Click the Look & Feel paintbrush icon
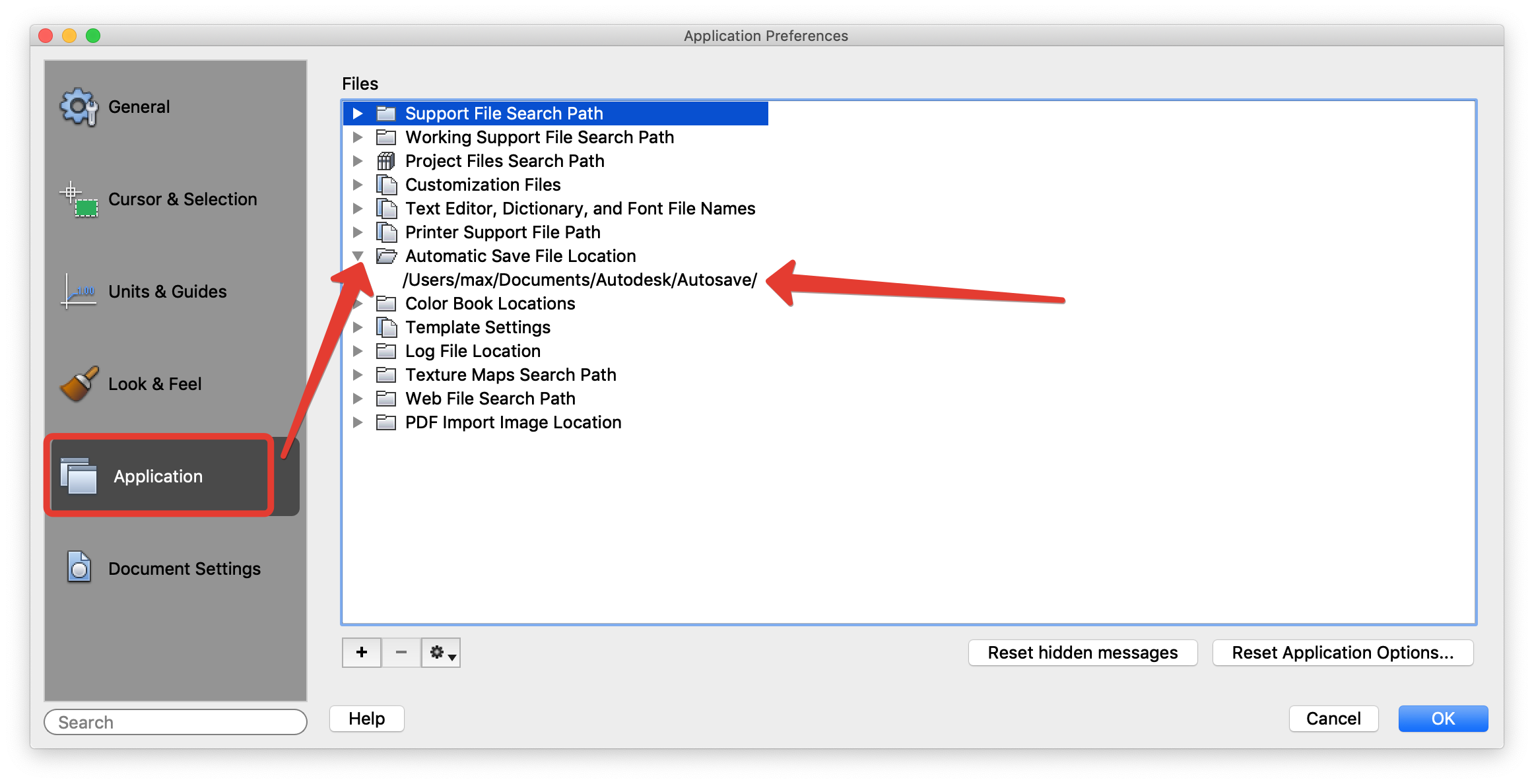The height and width of the screenshot is (784, 1534). tap(79, 383)
